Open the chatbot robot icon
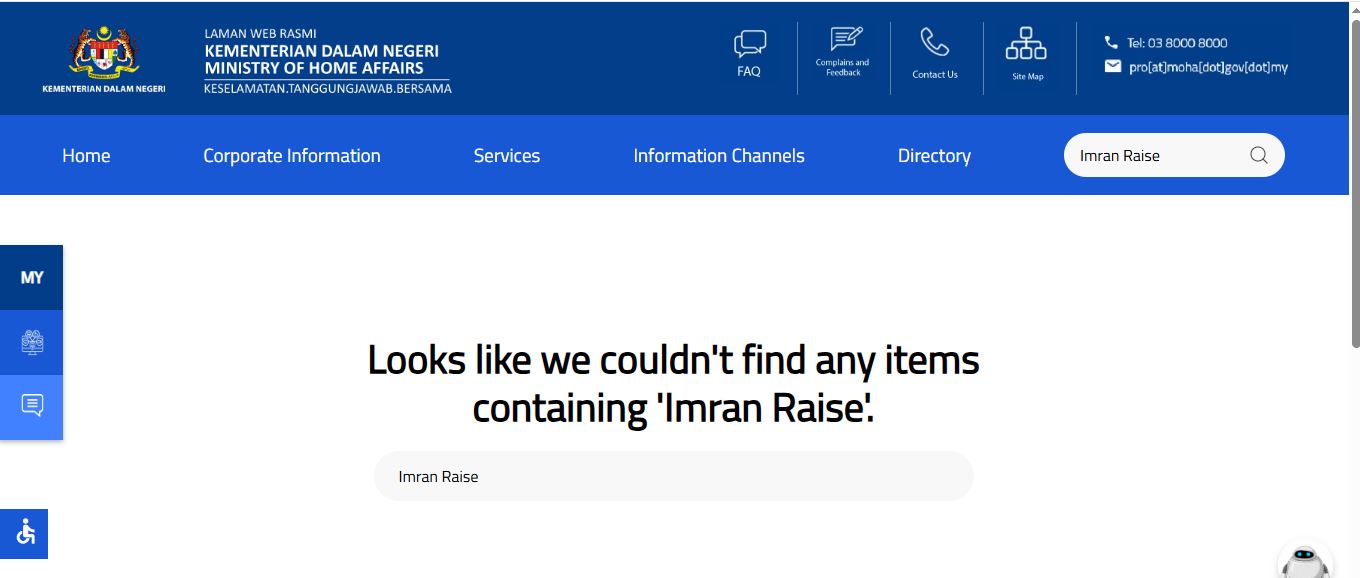The height and width of the screenshot is (578, 1360). click(1304, 562)
